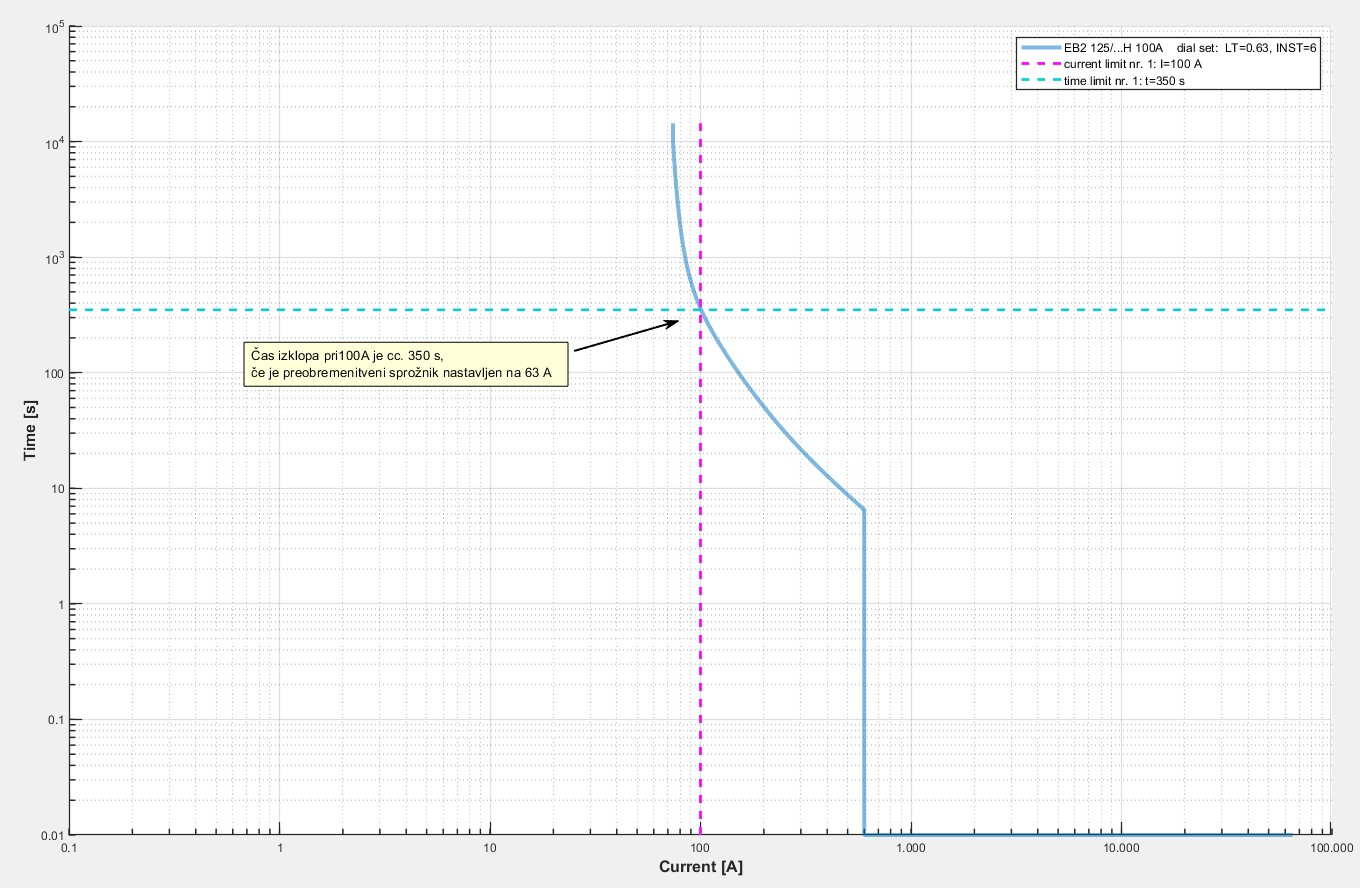Viewport: 1360px width, 888px height.
Task: Click the blue trip curve's vertical drop
Action: pos(864,670)
